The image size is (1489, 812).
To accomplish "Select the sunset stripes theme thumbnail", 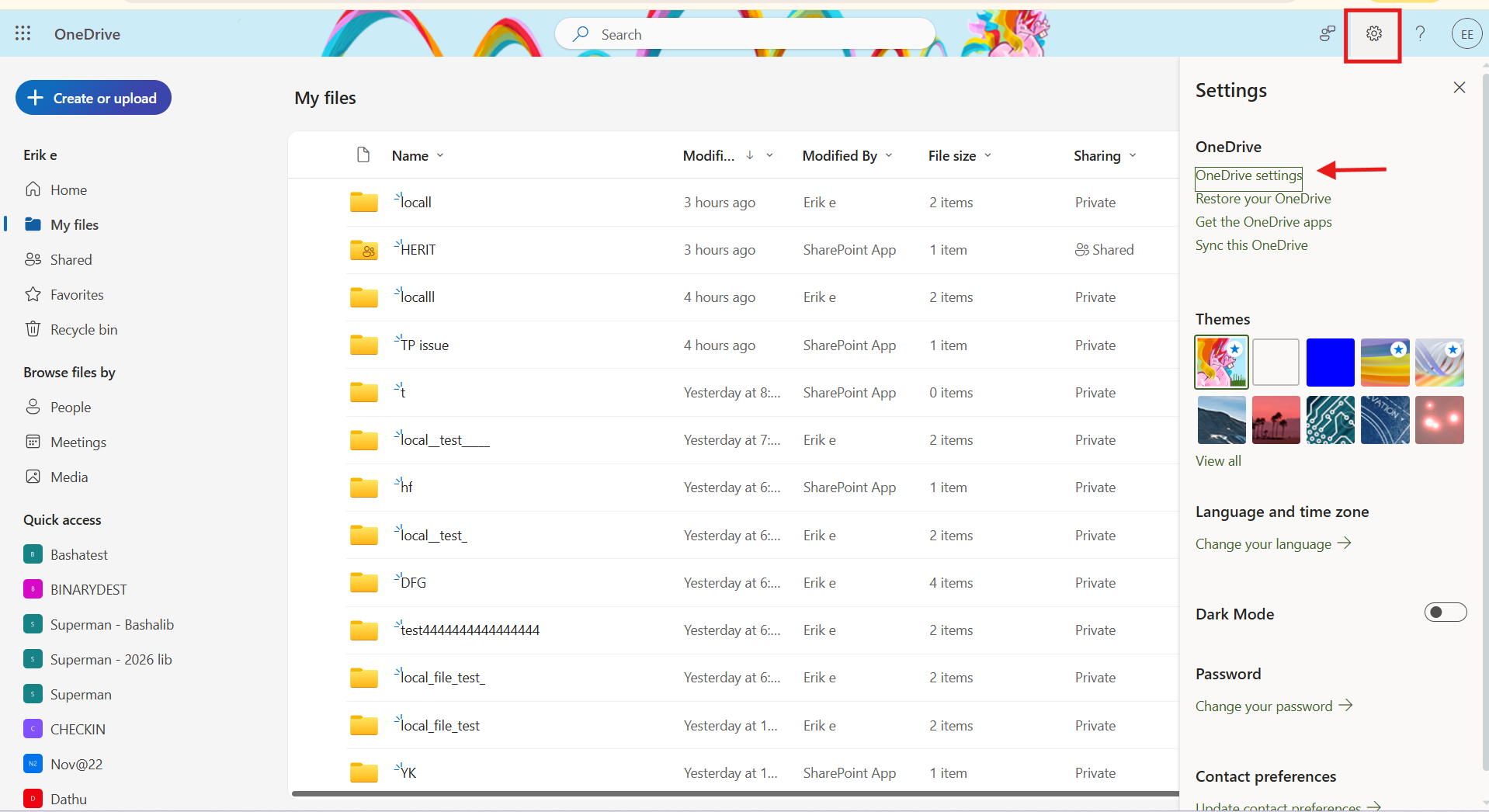I will [1385, 362].
